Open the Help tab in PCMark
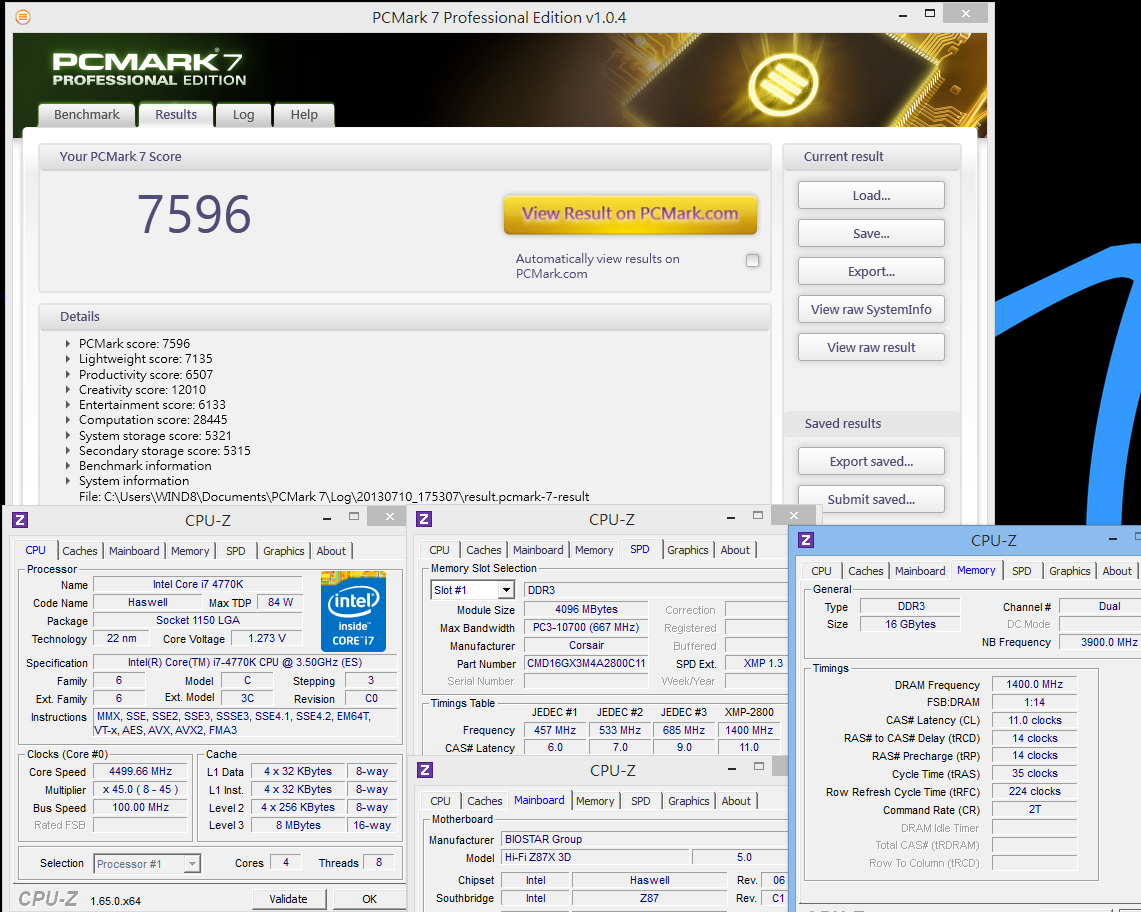This screenshot has height=912, width=1141. [x=304, y=115]
